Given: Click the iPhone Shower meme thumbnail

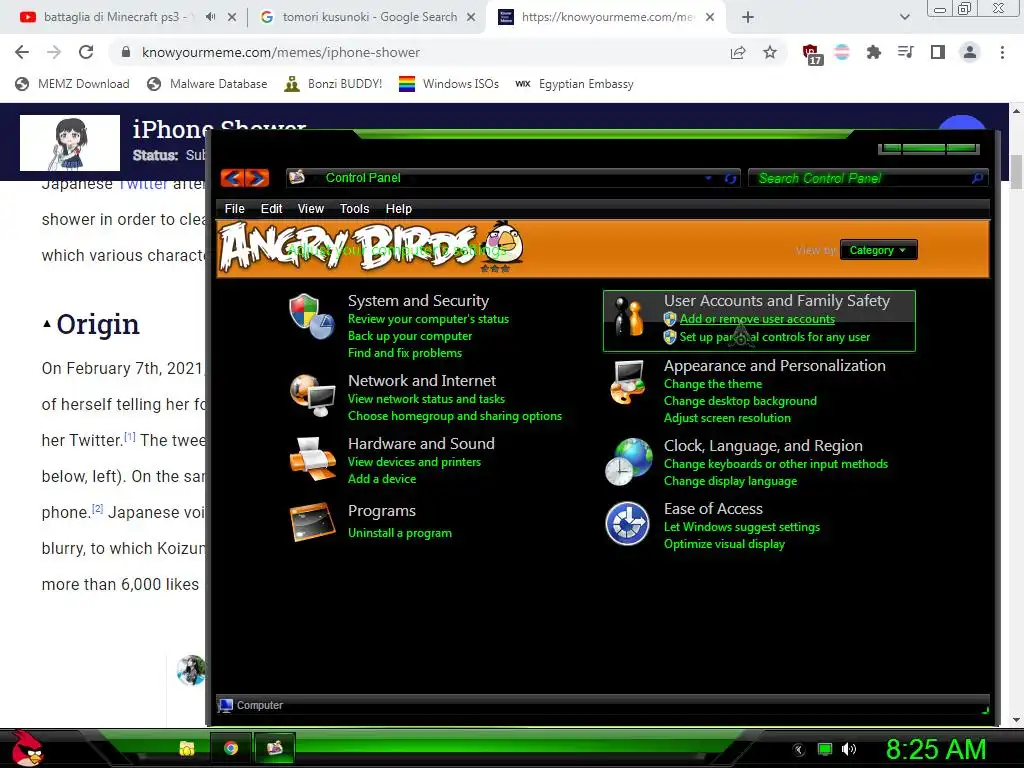Looking at the screenshot, I should pyautogui.click(x=70, y=143).
